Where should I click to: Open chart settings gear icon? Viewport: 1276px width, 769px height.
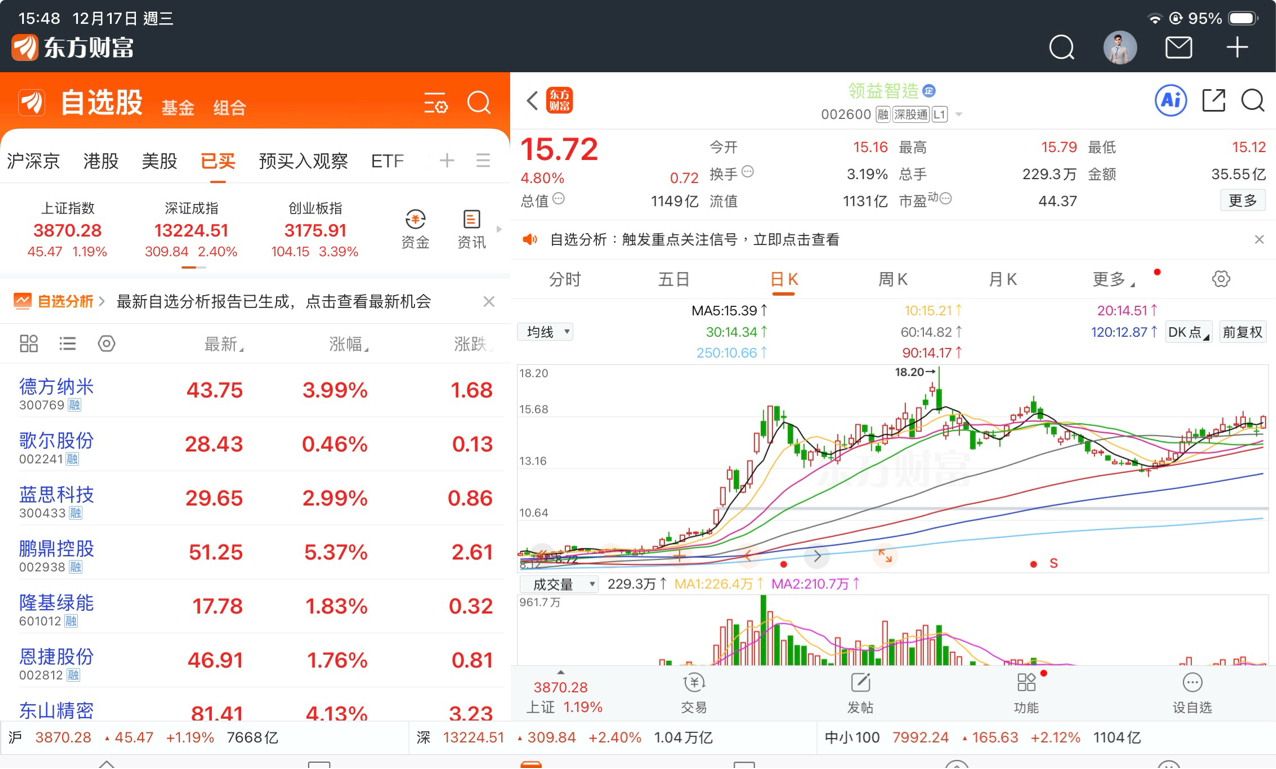click(x=1221, y=279)
